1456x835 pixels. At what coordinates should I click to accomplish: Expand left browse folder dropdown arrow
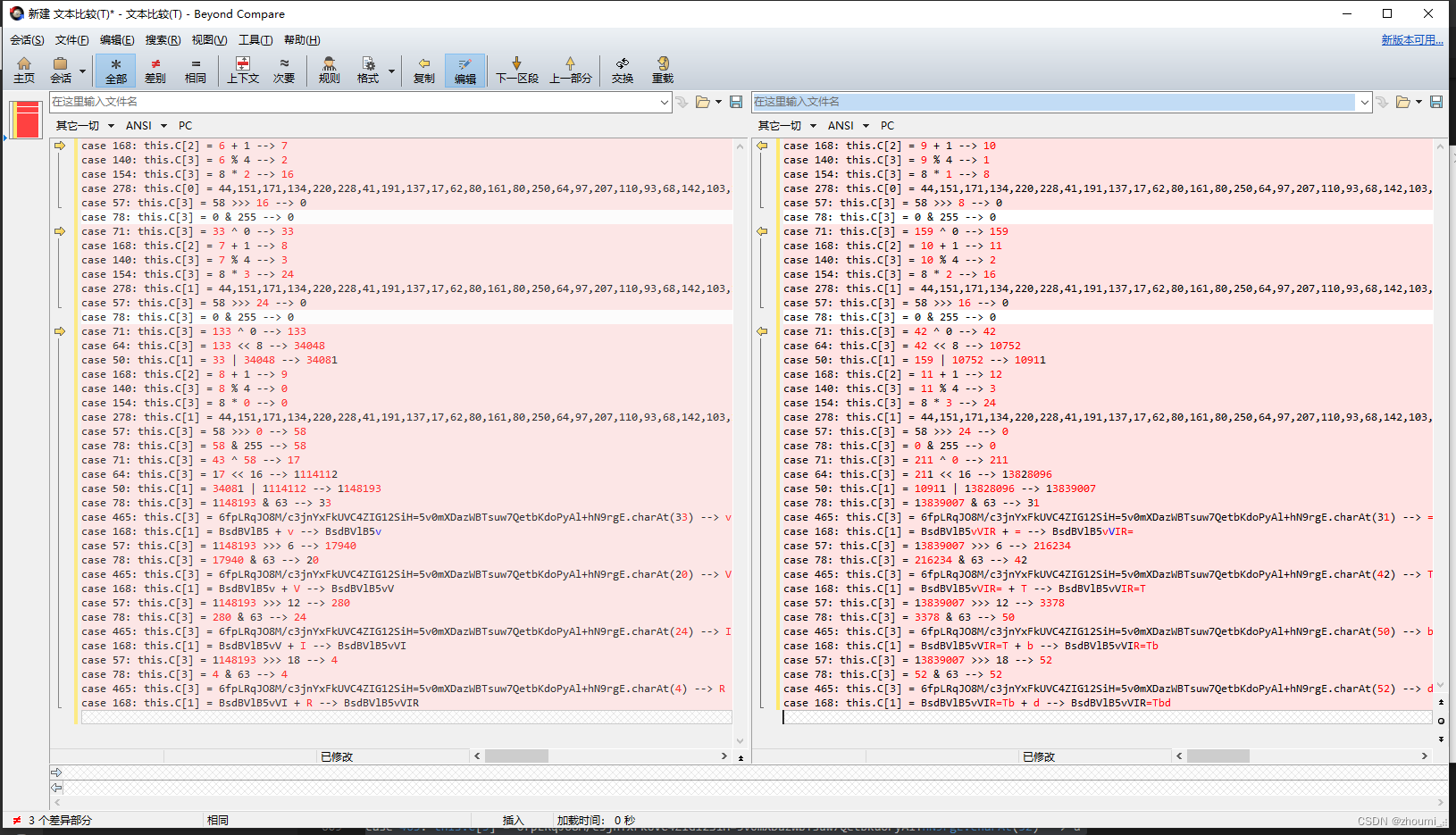[718, 102]
